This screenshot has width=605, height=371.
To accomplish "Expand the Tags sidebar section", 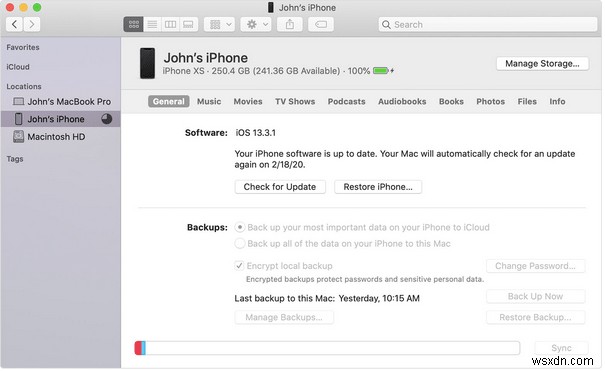I will (x=15, y=159).
